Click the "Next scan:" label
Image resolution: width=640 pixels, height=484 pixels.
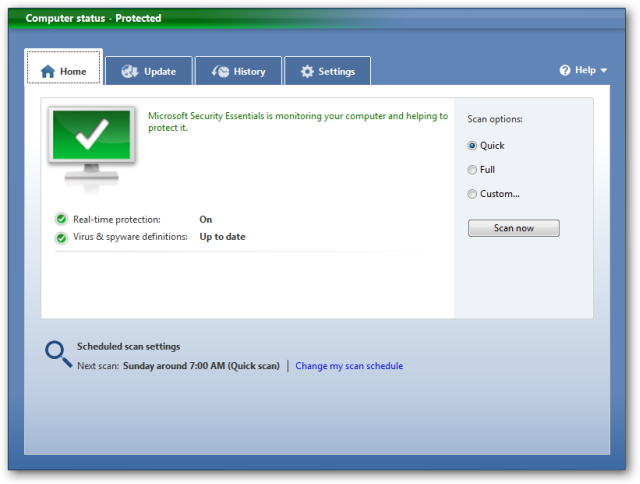[x=98, y=366]
